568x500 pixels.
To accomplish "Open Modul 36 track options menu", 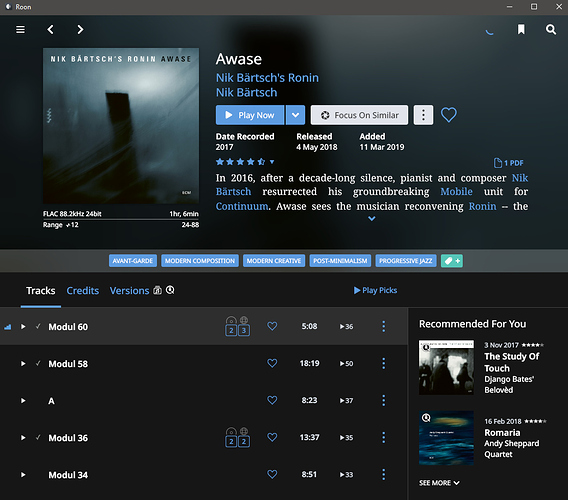I will [x=384, y=437].
